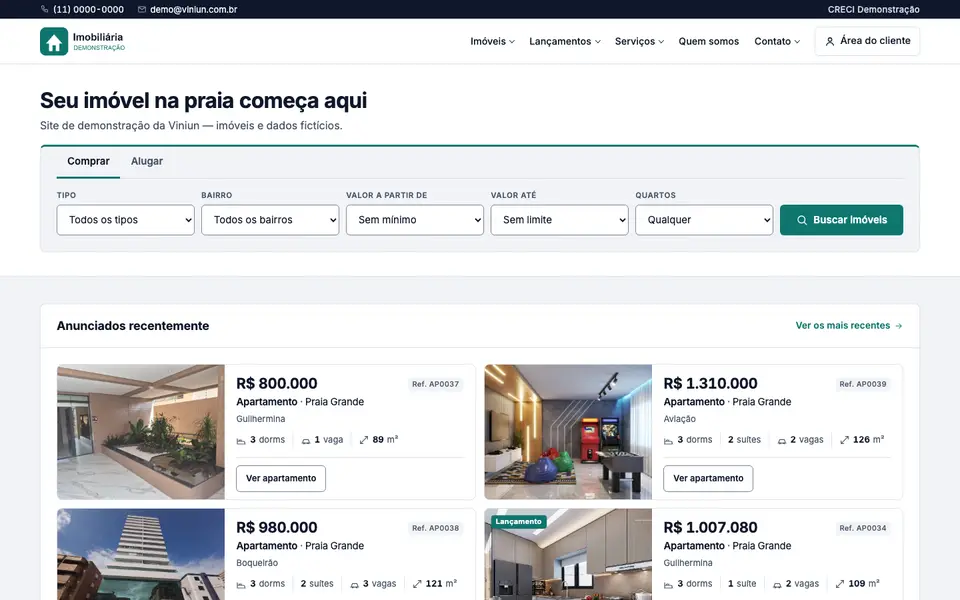Click area icon beside 126 m² for AP0039
Image resolution: width=960 pixels, height=600 pixels.
pyautogui.click(x=844, y=440)
